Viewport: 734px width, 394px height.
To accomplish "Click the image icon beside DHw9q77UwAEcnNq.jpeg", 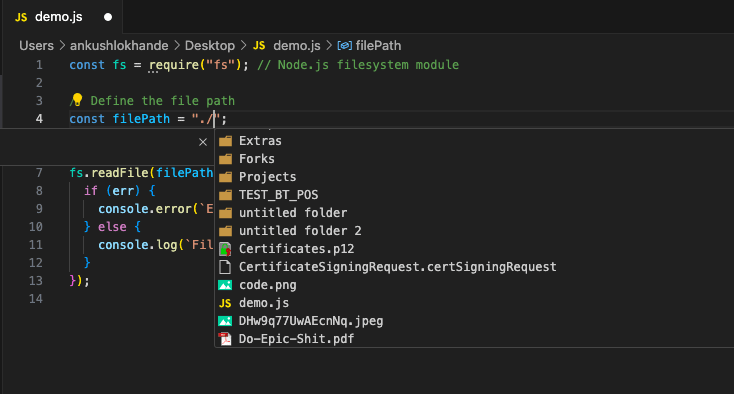I will [225, 321].
